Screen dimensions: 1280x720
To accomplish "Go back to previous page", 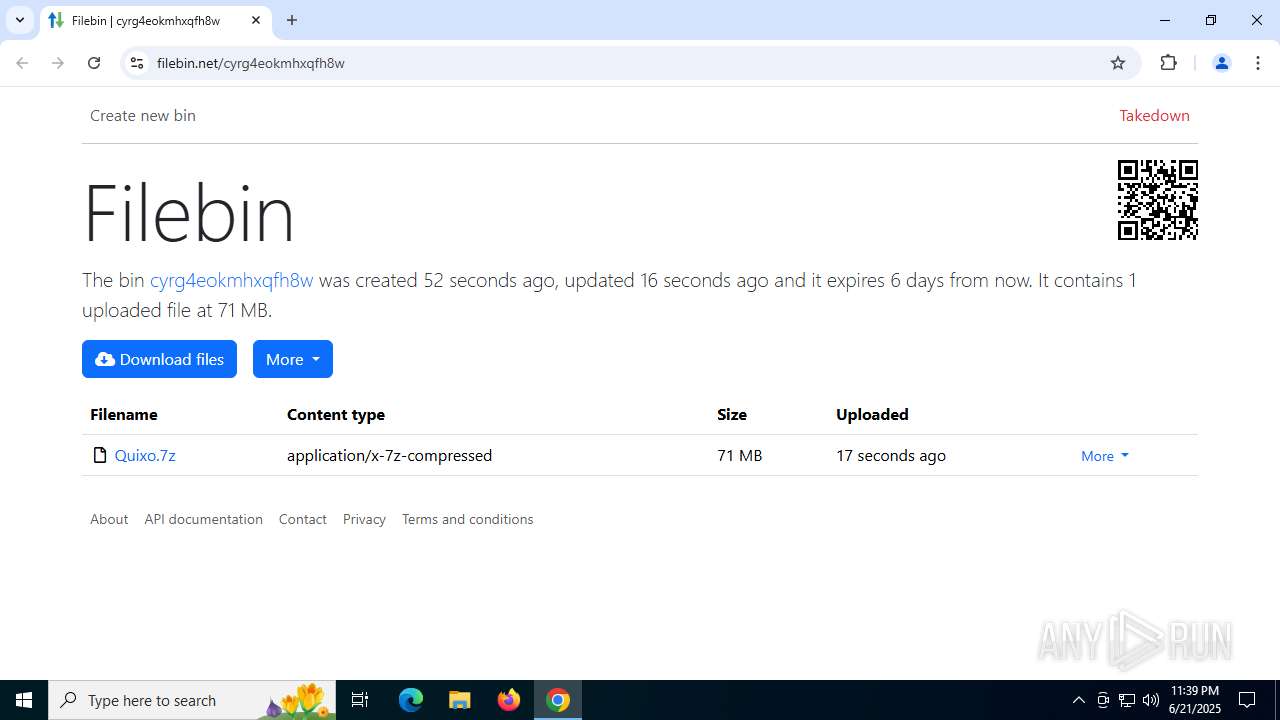I will (22, 63).
